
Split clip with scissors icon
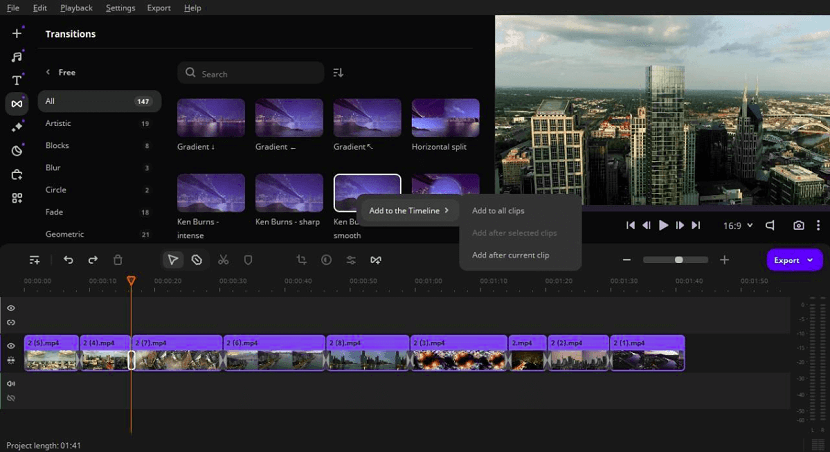point(223,260)
